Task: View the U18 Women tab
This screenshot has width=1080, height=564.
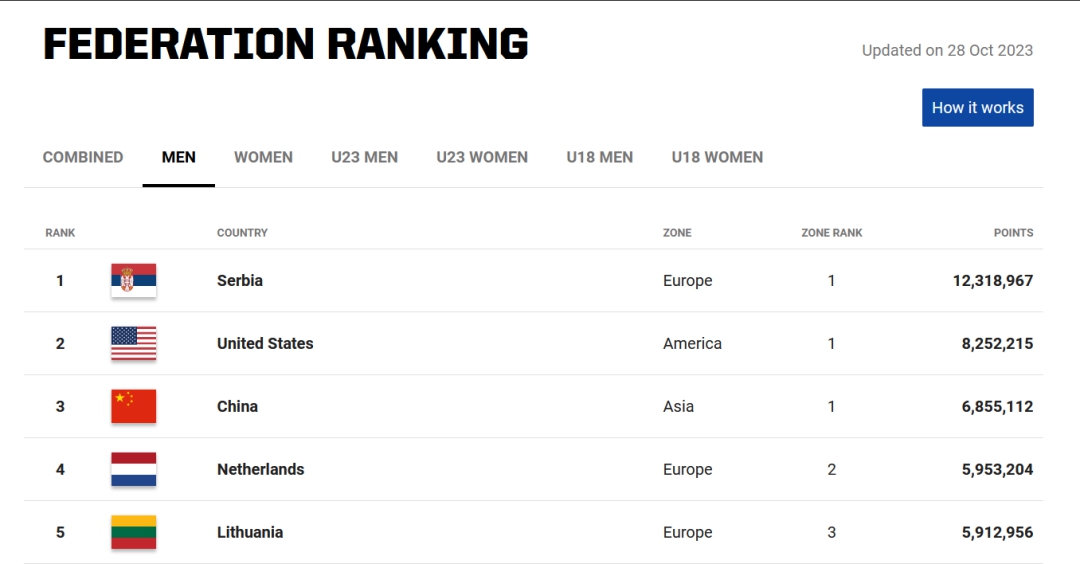Action: (x=717, y=157)
